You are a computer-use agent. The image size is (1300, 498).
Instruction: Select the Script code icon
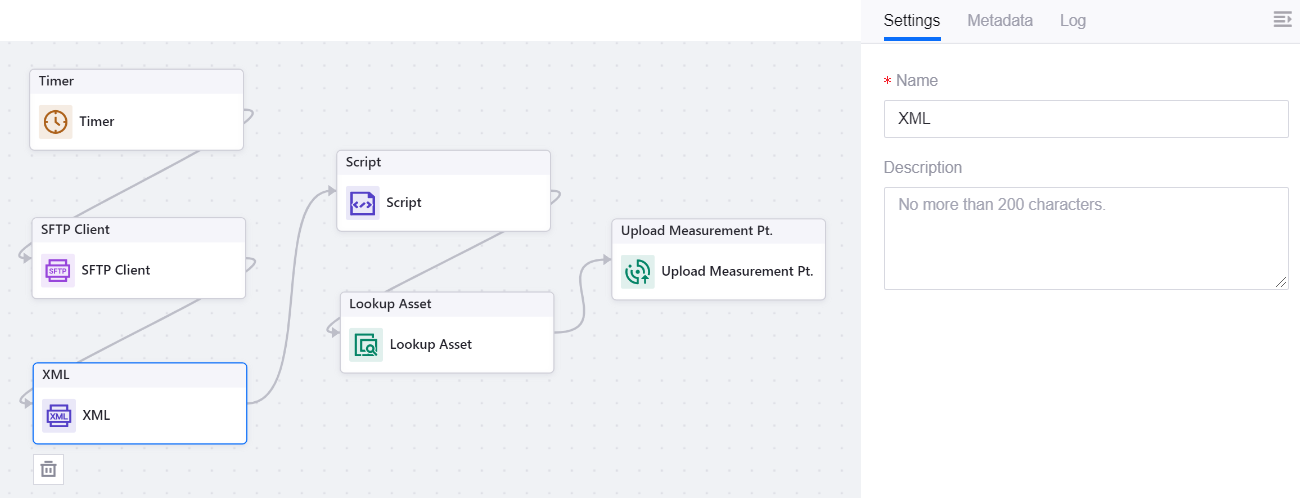[363, 203]
